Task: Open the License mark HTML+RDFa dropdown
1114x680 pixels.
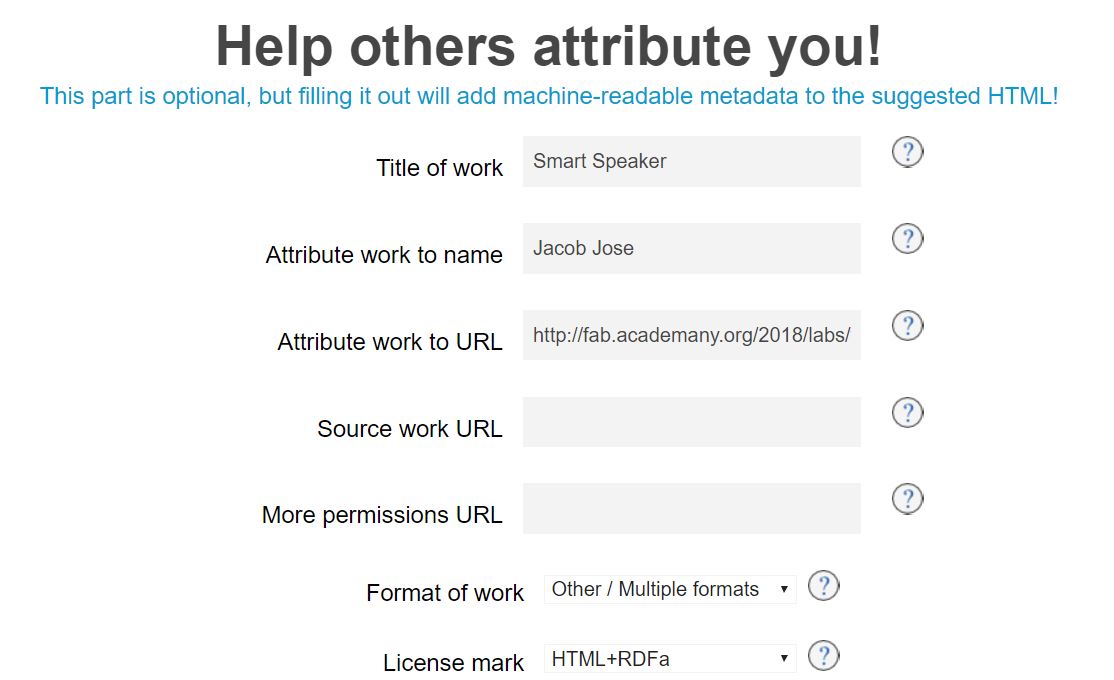Action: coord(670,658)
